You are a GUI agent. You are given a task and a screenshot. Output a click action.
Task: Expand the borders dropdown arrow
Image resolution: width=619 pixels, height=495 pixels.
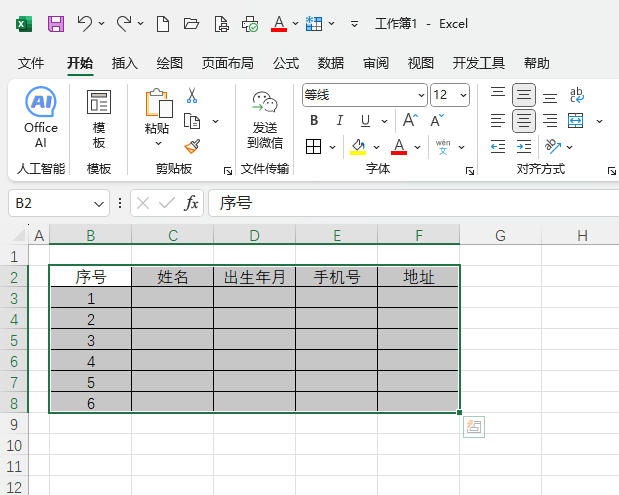coord(332,147)
